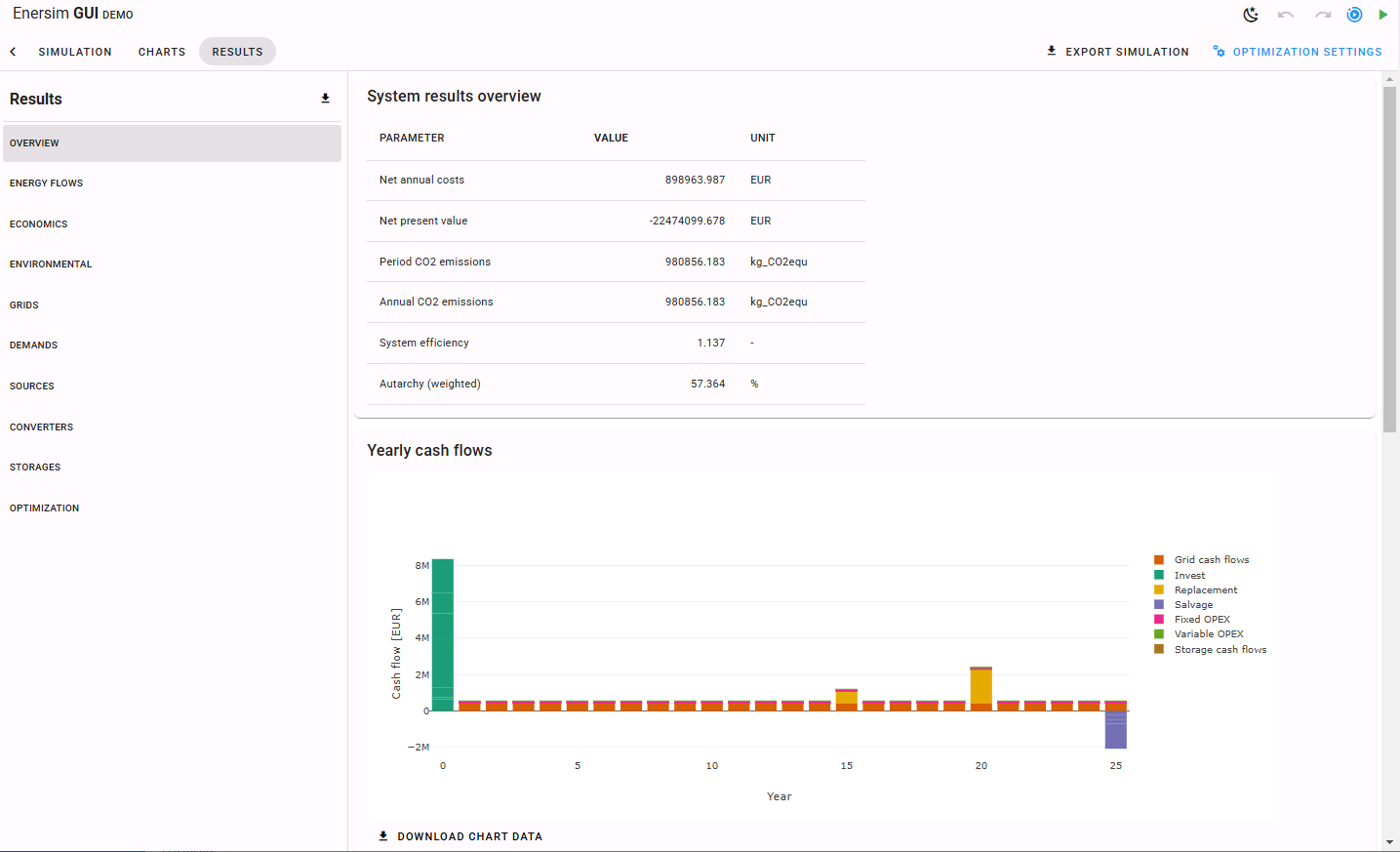Toggle Invest series in chart legend
This screenshot has width=1400, height=852.
coord(1189,576)
